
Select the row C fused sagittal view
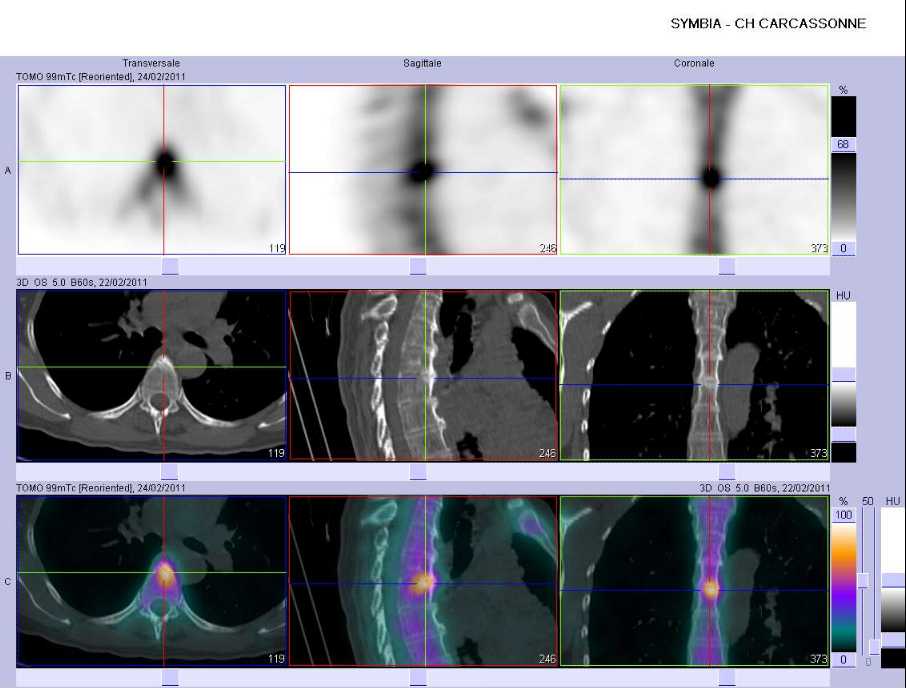coord(423,581)
